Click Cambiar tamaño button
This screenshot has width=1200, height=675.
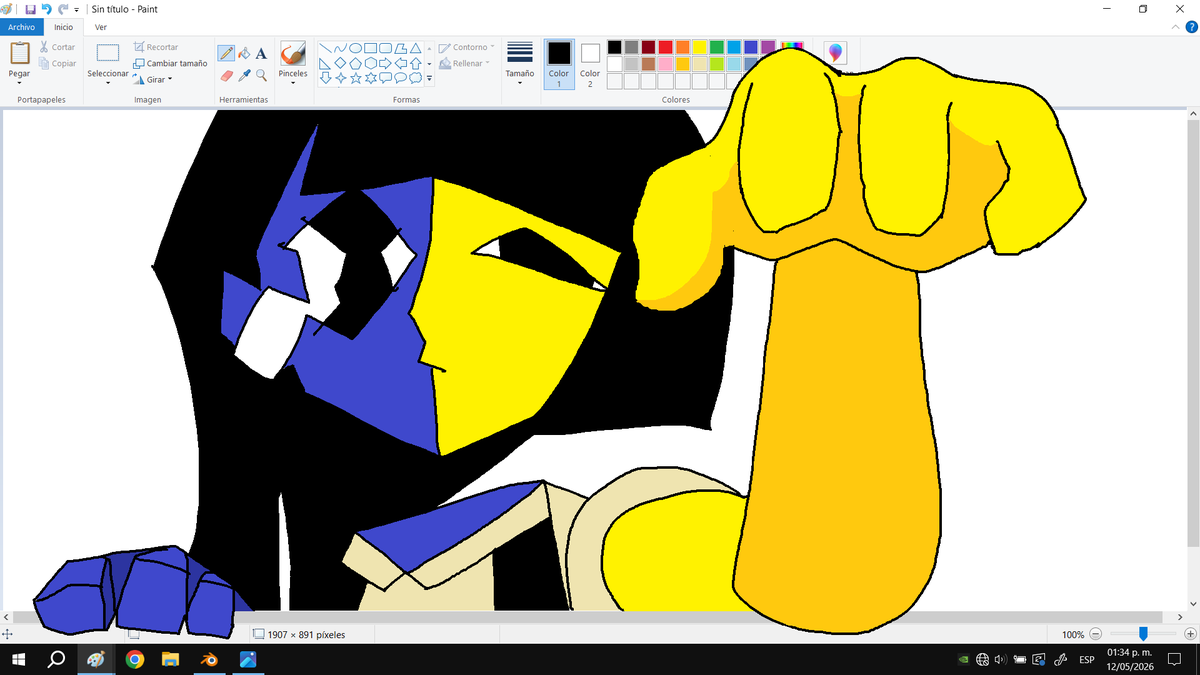coord(170,63)
